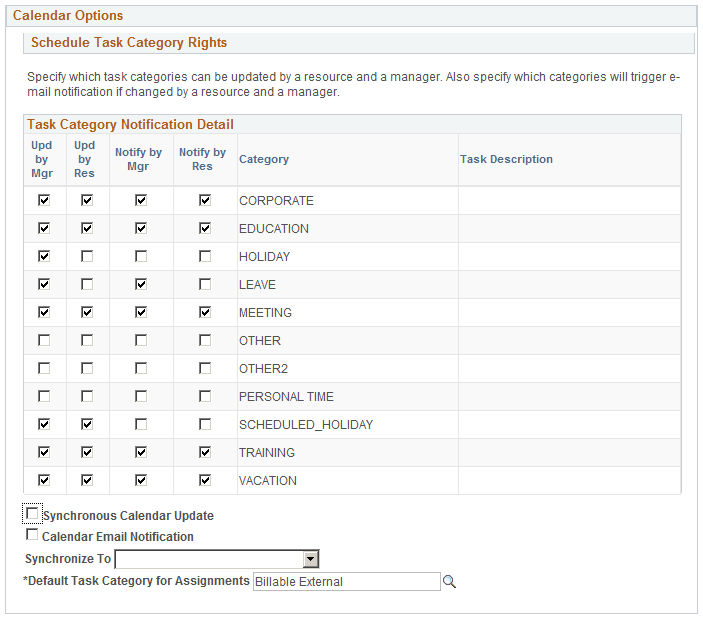Viewport: 703px width, 619px height.
Task: Check Upd by Res for OTHER2
Action: 87,368
